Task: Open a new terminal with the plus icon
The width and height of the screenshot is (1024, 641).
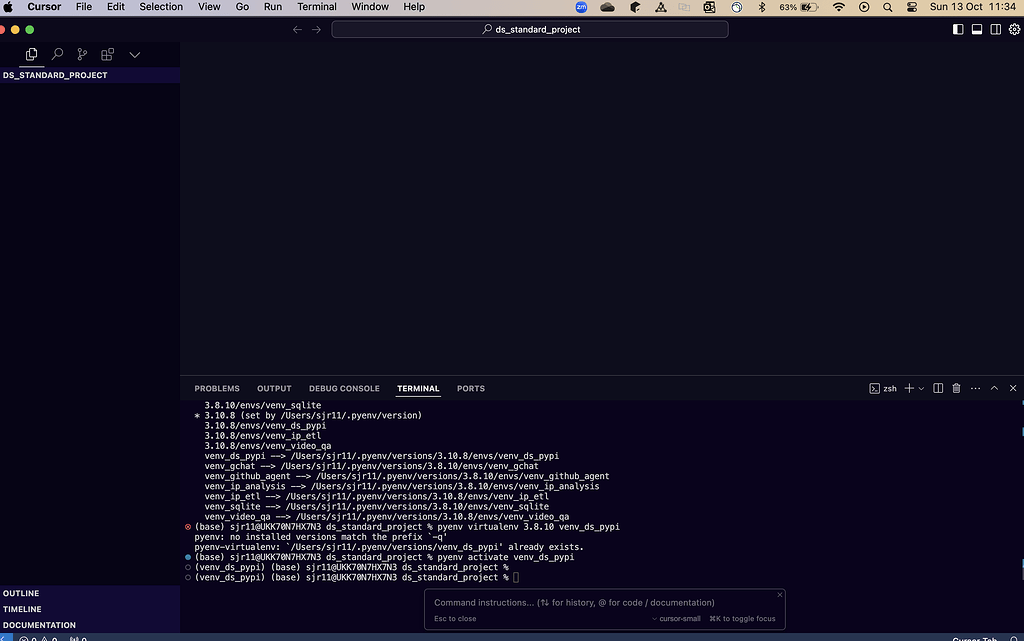Action: pos(907,388)
